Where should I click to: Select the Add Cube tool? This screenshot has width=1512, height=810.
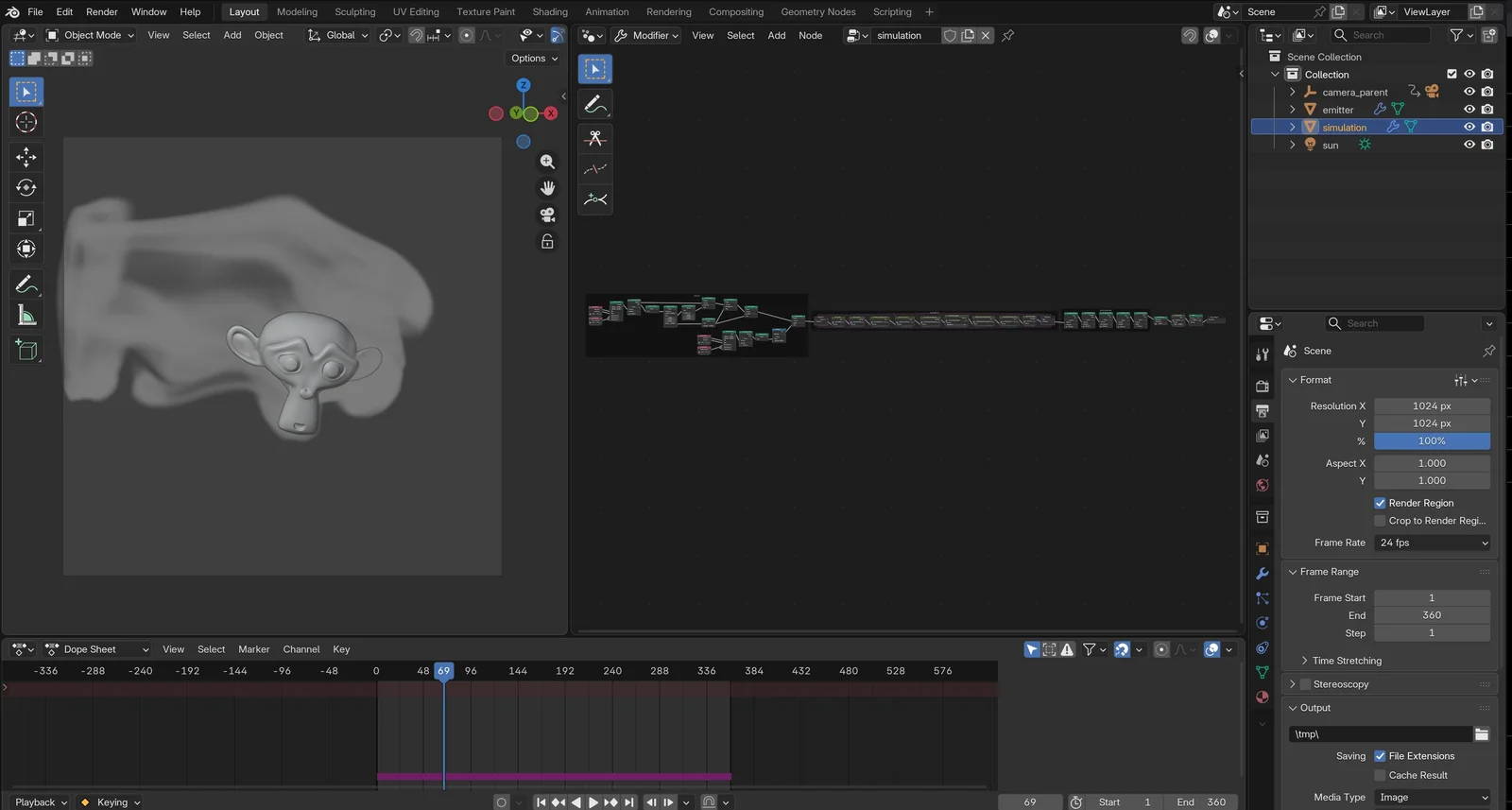tap(26, 351)
